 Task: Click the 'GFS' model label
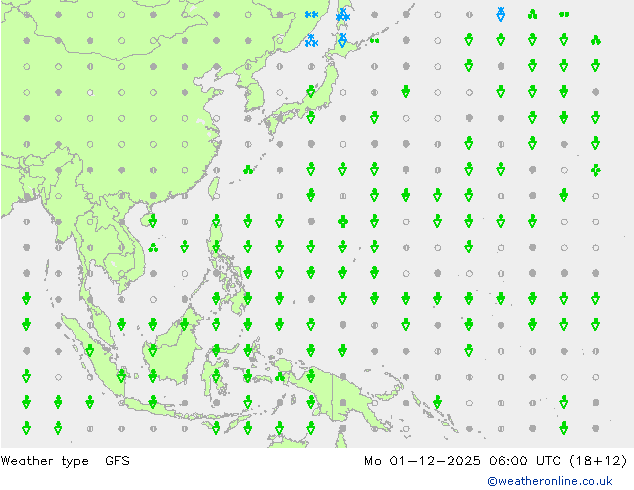[x=117, y=460]
